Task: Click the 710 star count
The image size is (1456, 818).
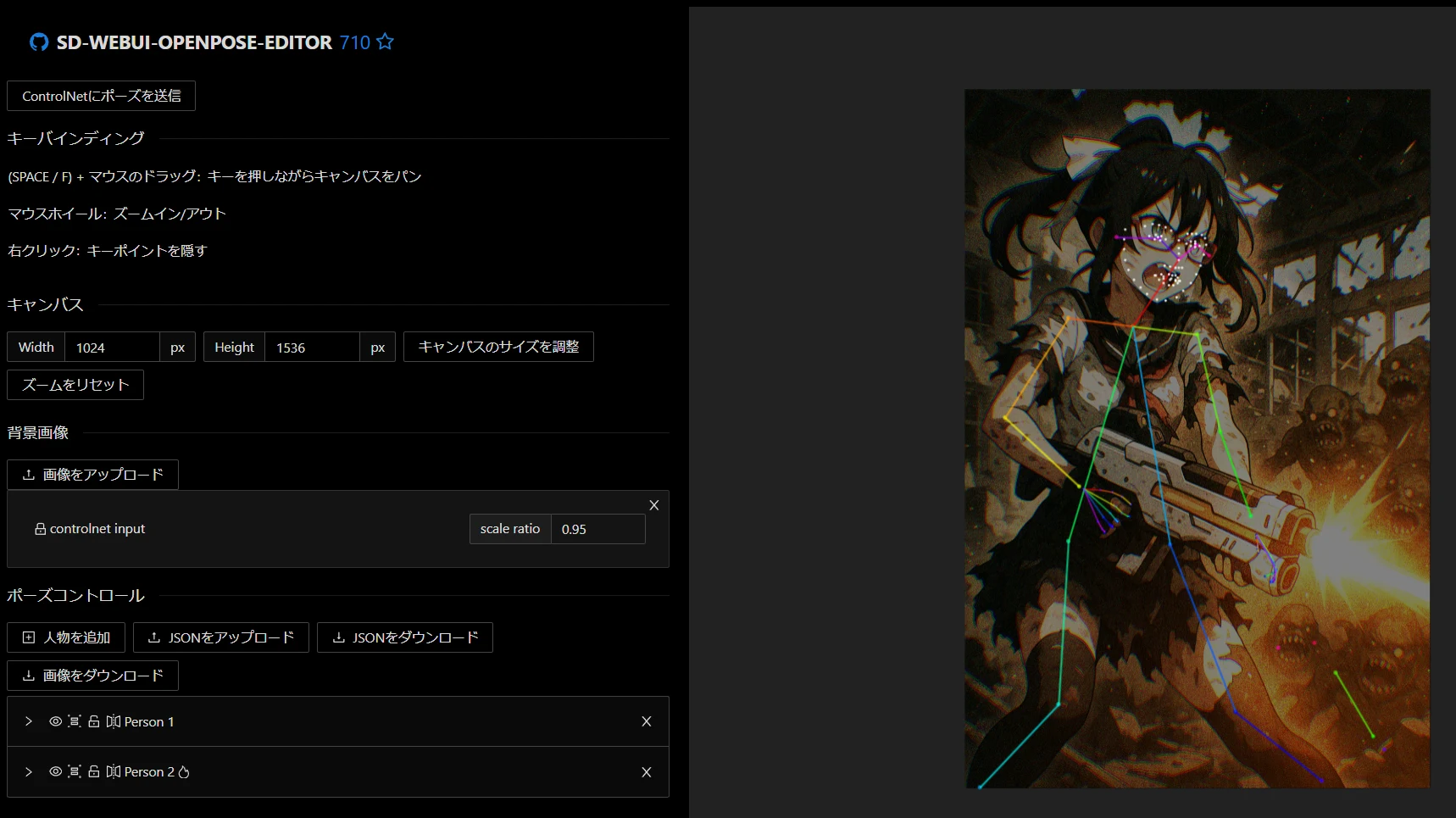Action: pyautogui.click(x=355, y=42)
